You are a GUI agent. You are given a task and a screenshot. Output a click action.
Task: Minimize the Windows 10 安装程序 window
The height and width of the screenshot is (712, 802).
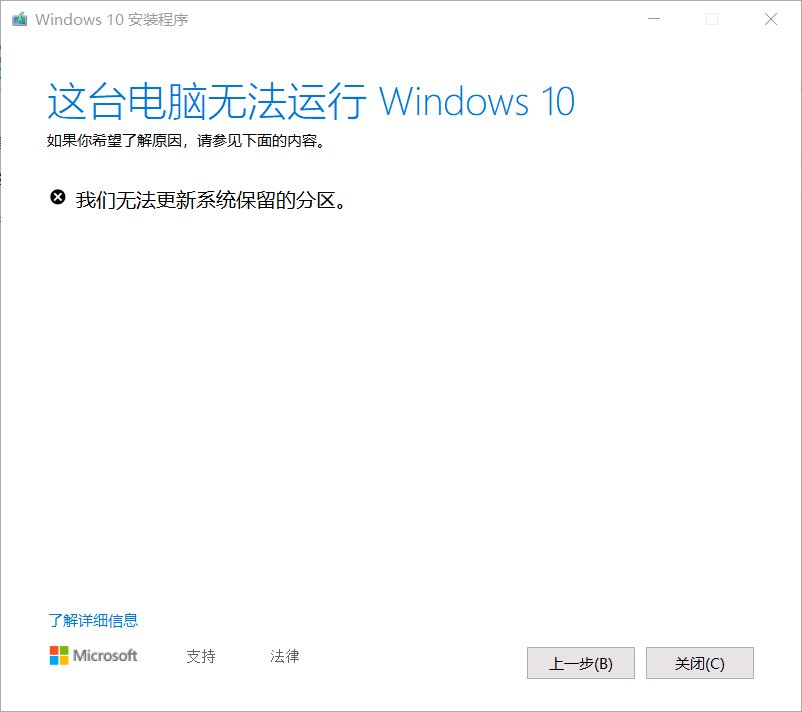pos(654,19)
